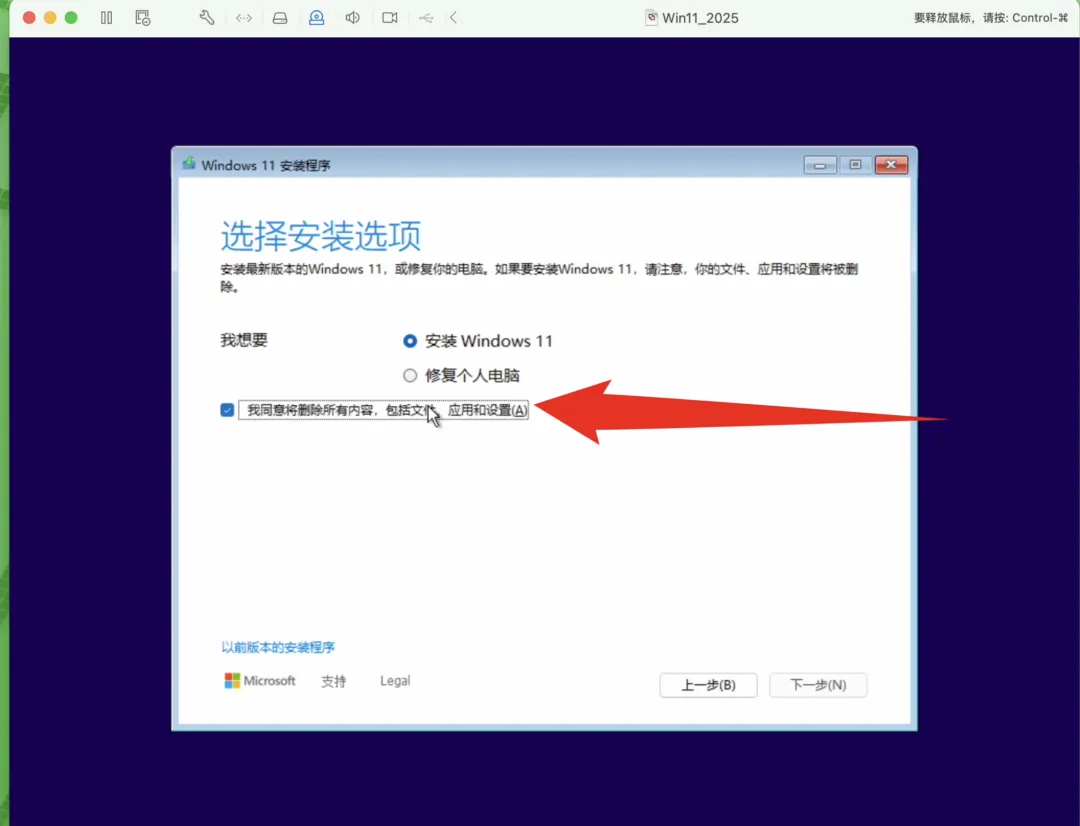The height and width of the screenshot is (826, 1080).
Task: Open the 支持 link
Action: (x=334, y=681)
